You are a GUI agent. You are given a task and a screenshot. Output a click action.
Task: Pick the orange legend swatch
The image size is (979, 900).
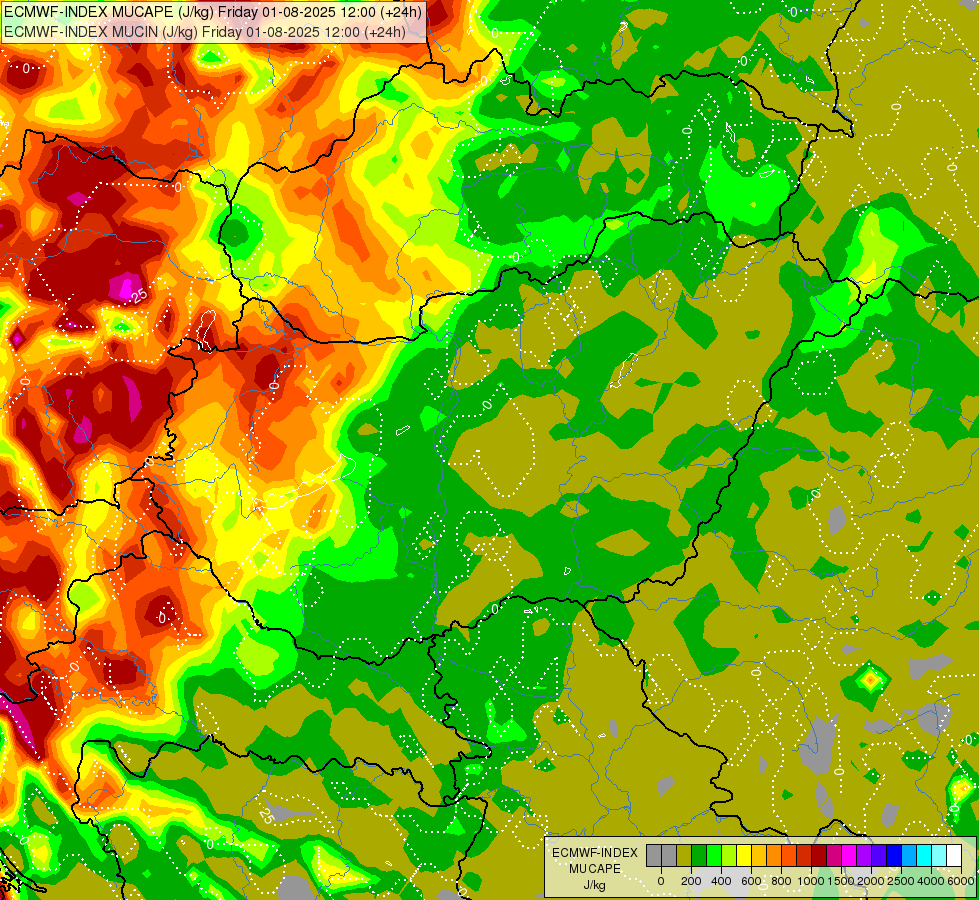[x=774, y=855]
